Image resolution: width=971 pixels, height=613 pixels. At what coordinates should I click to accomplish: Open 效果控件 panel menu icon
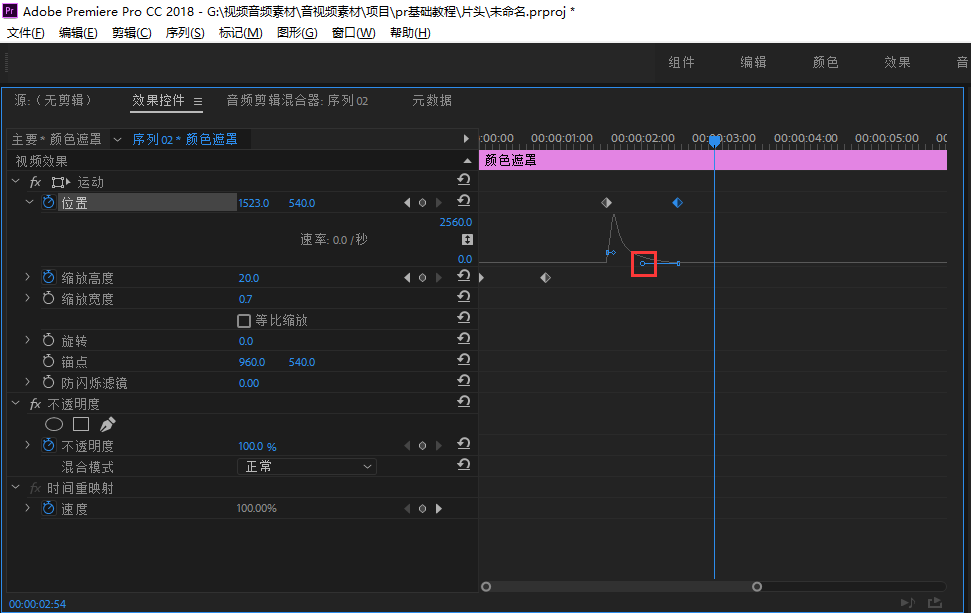coord(198,102)
